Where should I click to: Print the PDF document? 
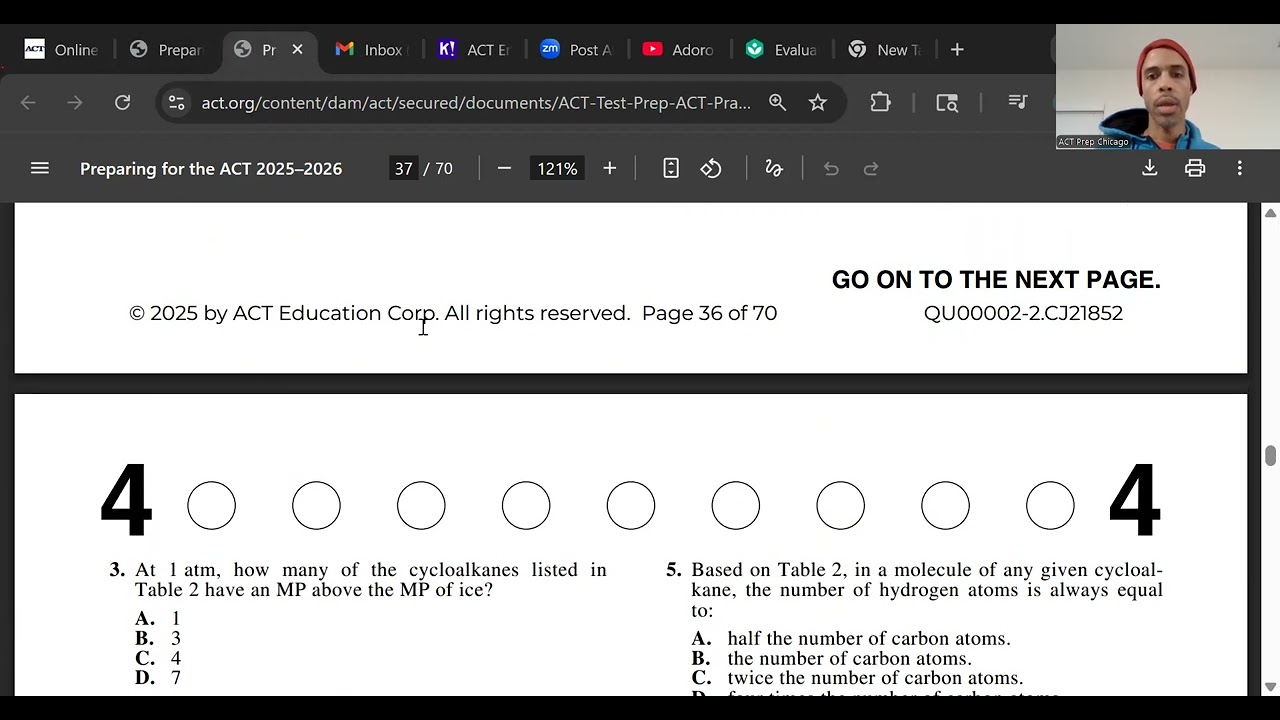1195,169
